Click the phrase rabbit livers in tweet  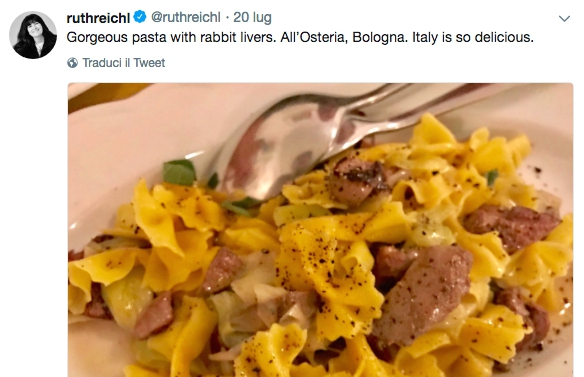238,38
